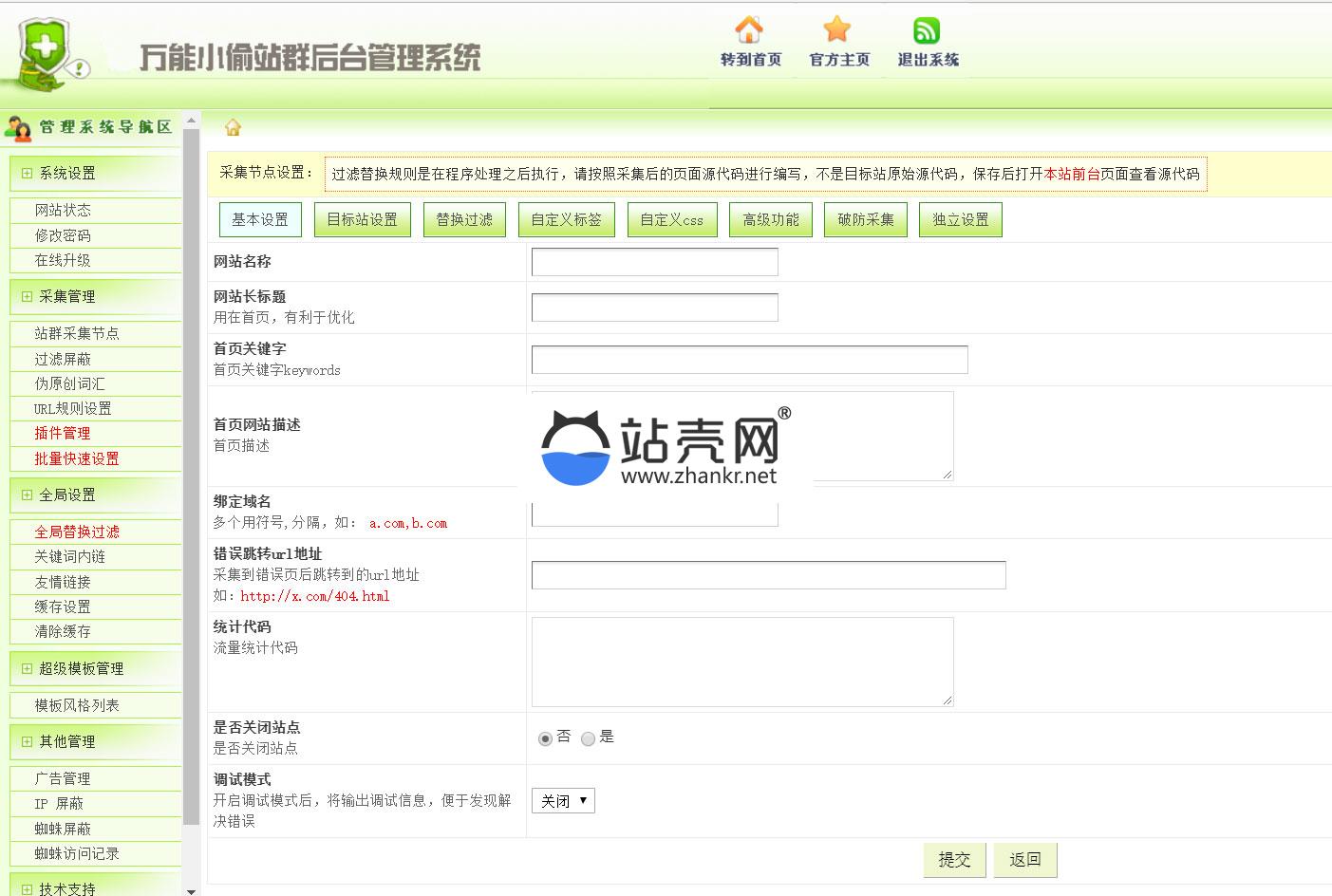Open 缓存设置 in the sidebar

pyautogui.click(x=63, y=607)
